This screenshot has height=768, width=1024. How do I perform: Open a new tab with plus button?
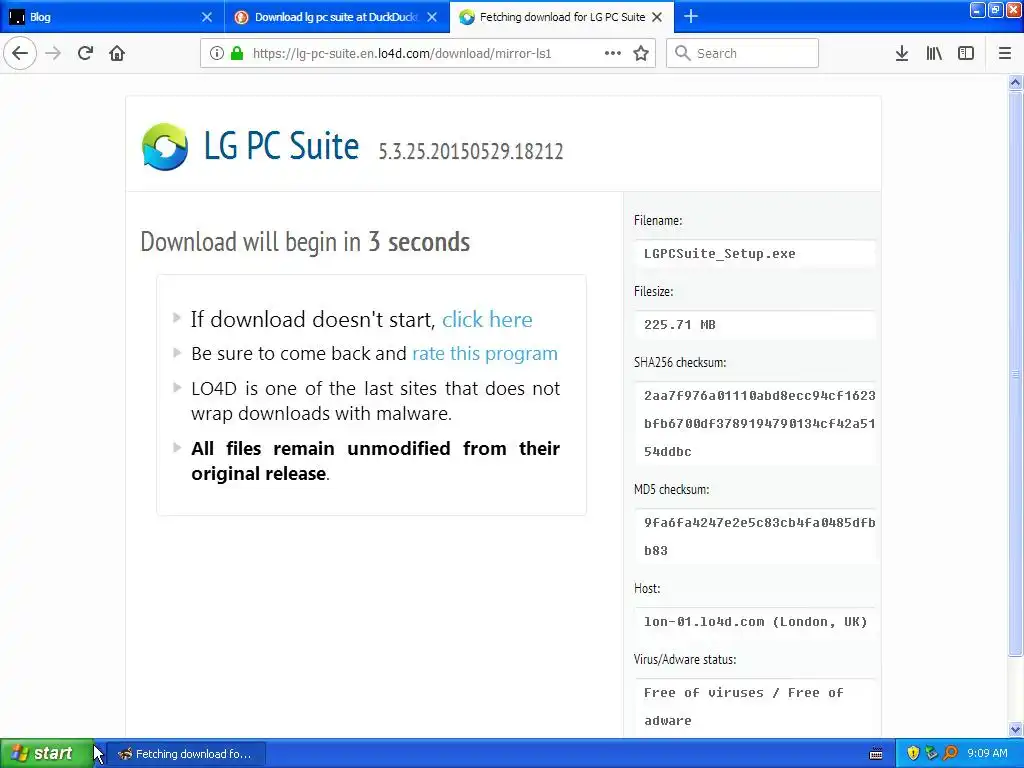point(691,16)
